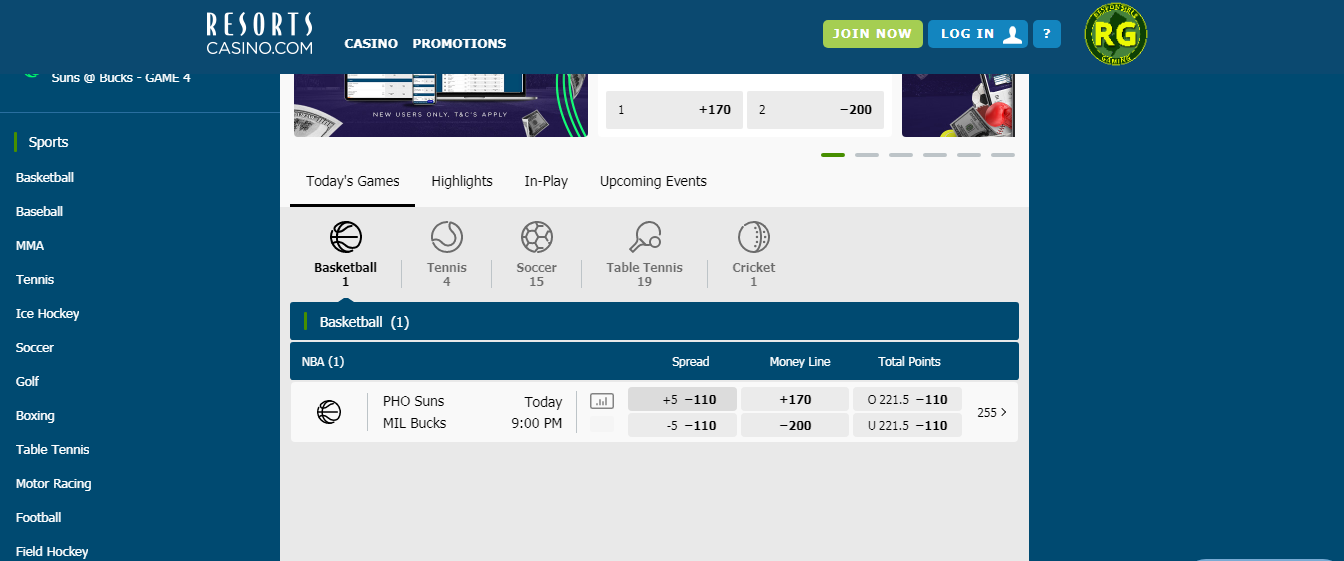Open the CASINO menu item
Image resolution: width=1344 pixels, height=561 pixels.
[x=371, y=44]
